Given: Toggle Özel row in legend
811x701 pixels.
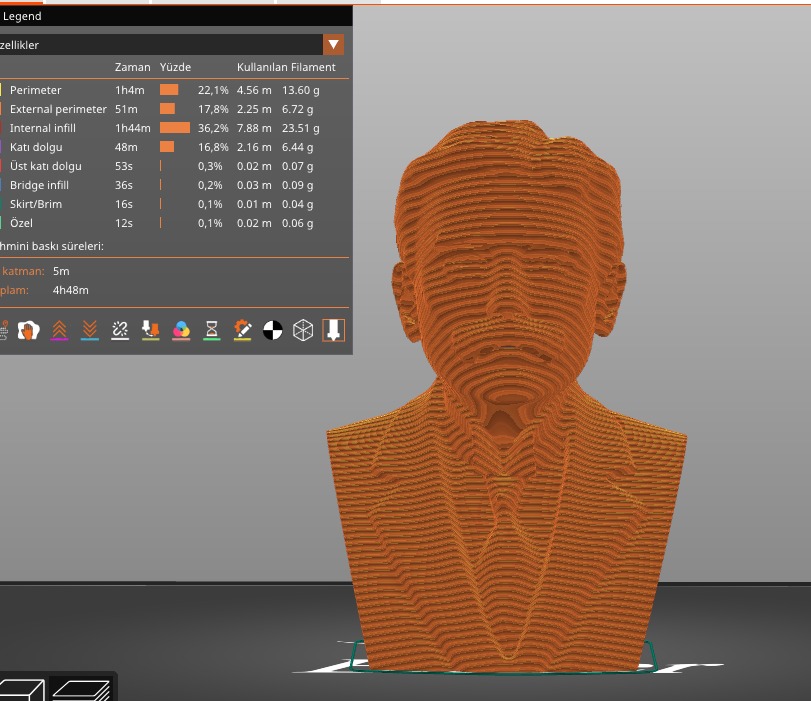Looking at the screenshot, I should [x=174, y=223].
